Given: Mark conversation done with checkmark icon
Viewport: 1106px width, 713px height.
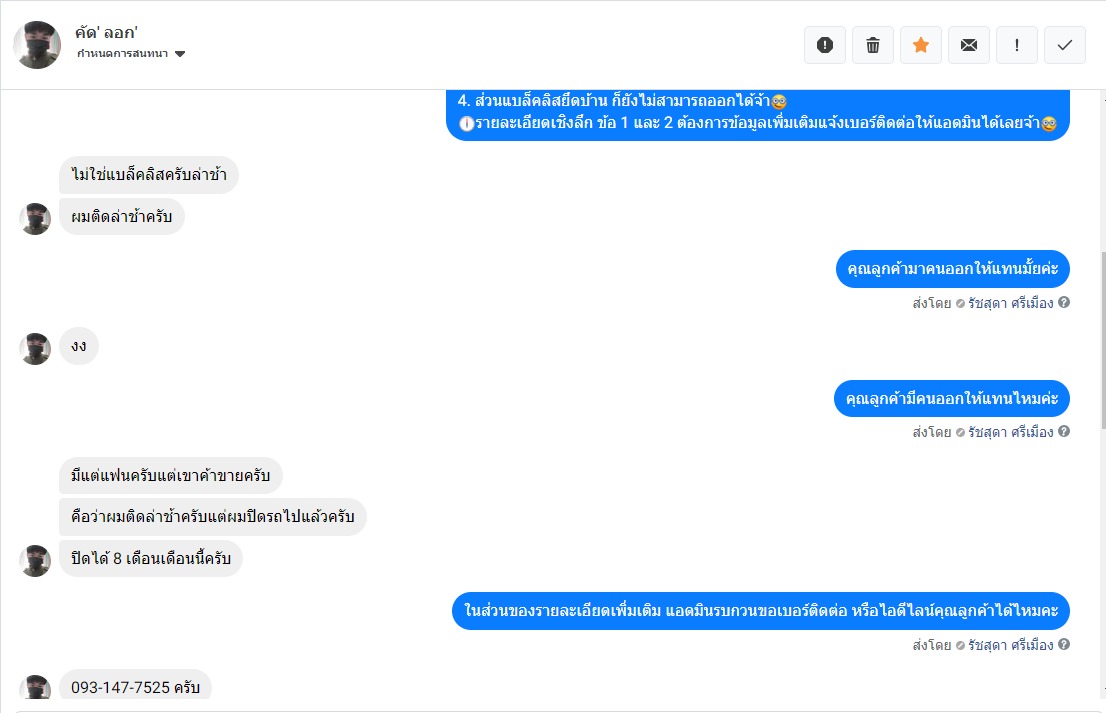Looking at the screenshot, I should point(1064,45).
